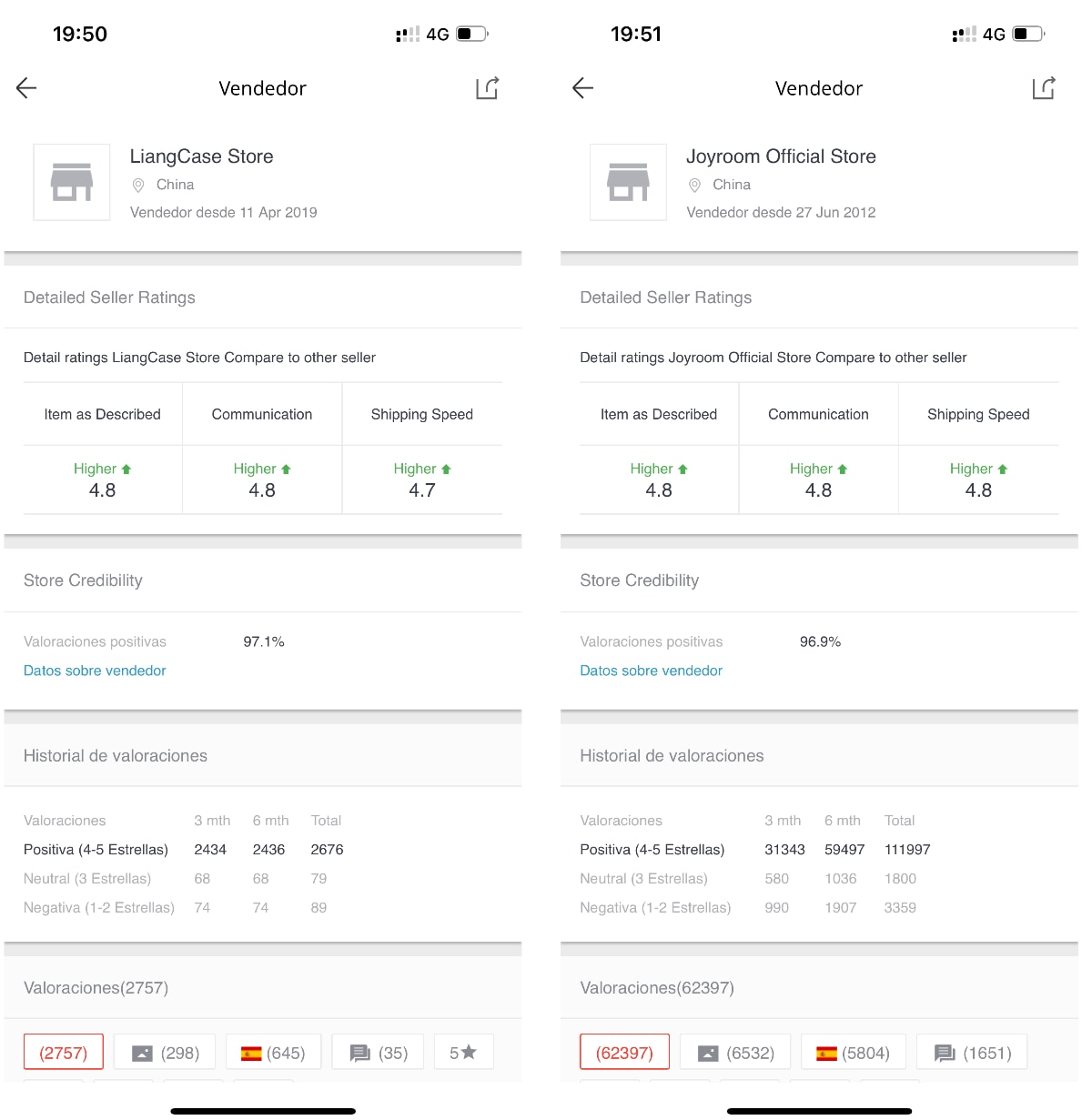The width and height of the screenshot is (1092, 1120).
Task: Filter LiangCase reviews with comments (35)
Action: pyautogui.click(x=379, y=1053)
